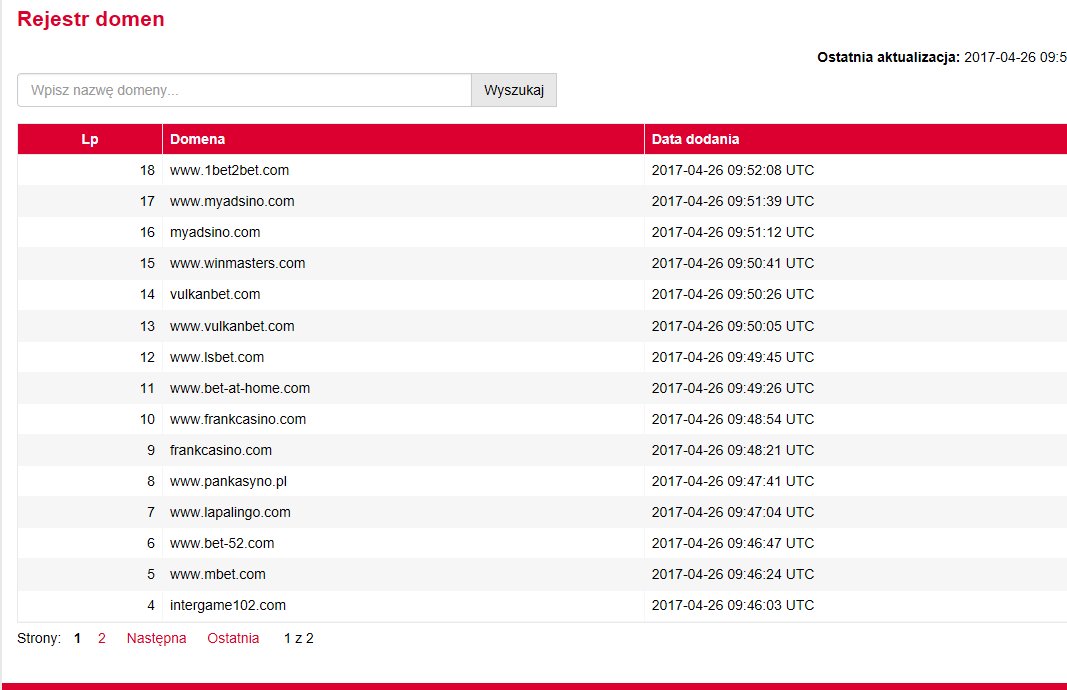Select www.vulkanbet.com domain entry
Screen dimensions: 1067x690
tap(232, 326)
